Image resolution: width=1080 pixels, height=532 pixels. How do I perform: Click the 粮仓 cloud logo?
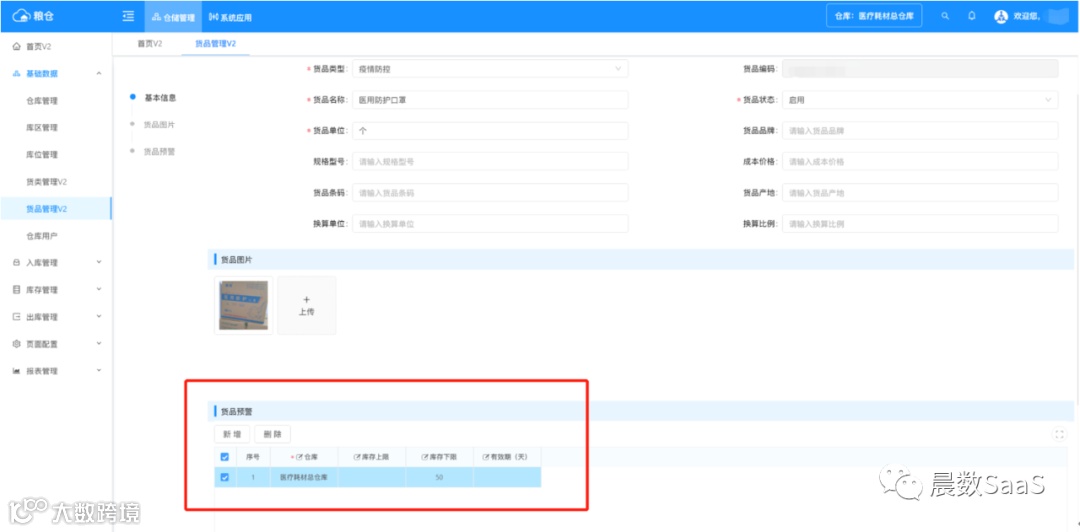coord(33,16)
